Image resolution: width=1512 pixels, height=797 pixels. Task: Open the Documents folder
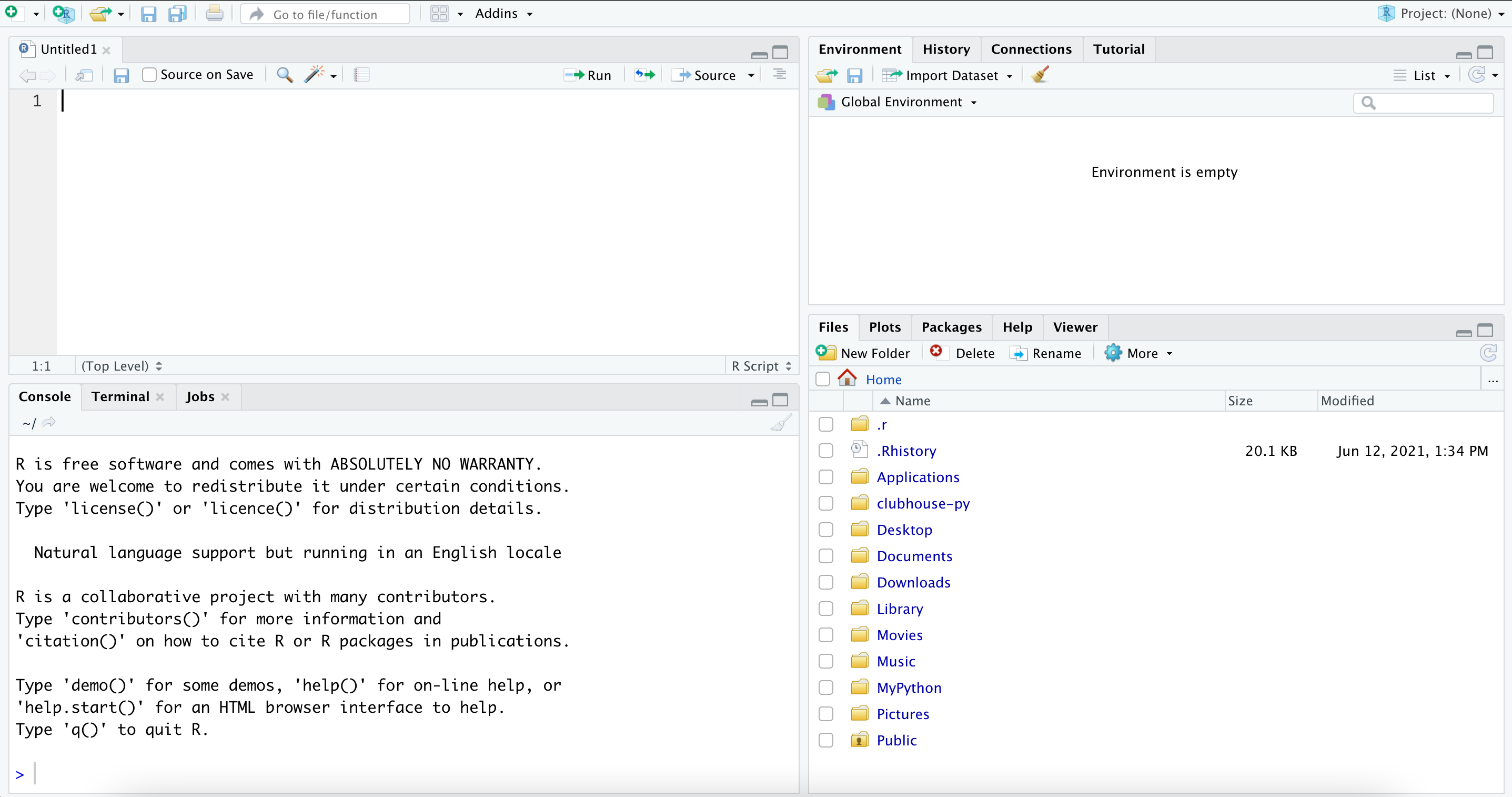click(x=914, y=555)
